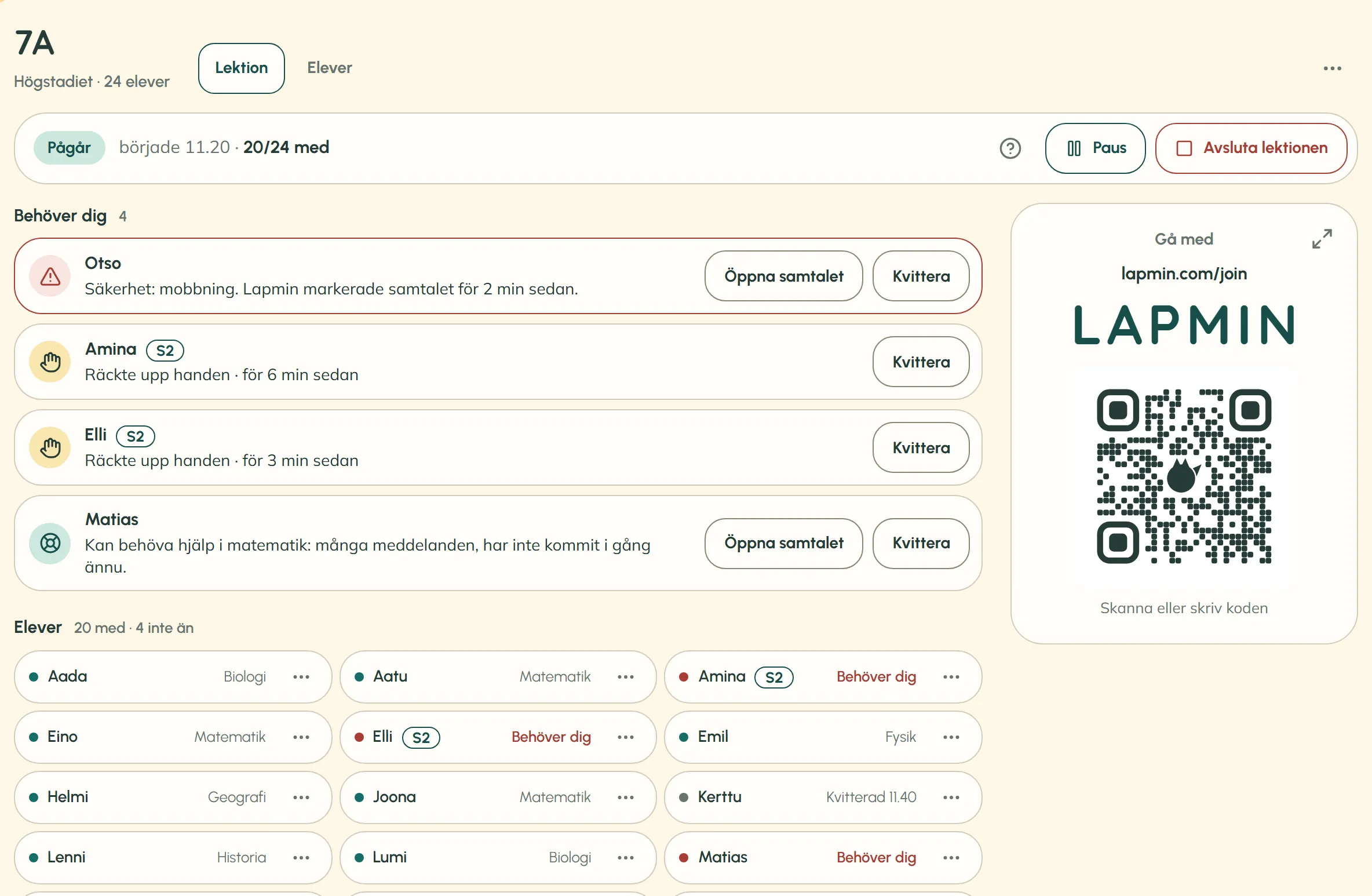Click Lenni's Historia subject label

242,858
